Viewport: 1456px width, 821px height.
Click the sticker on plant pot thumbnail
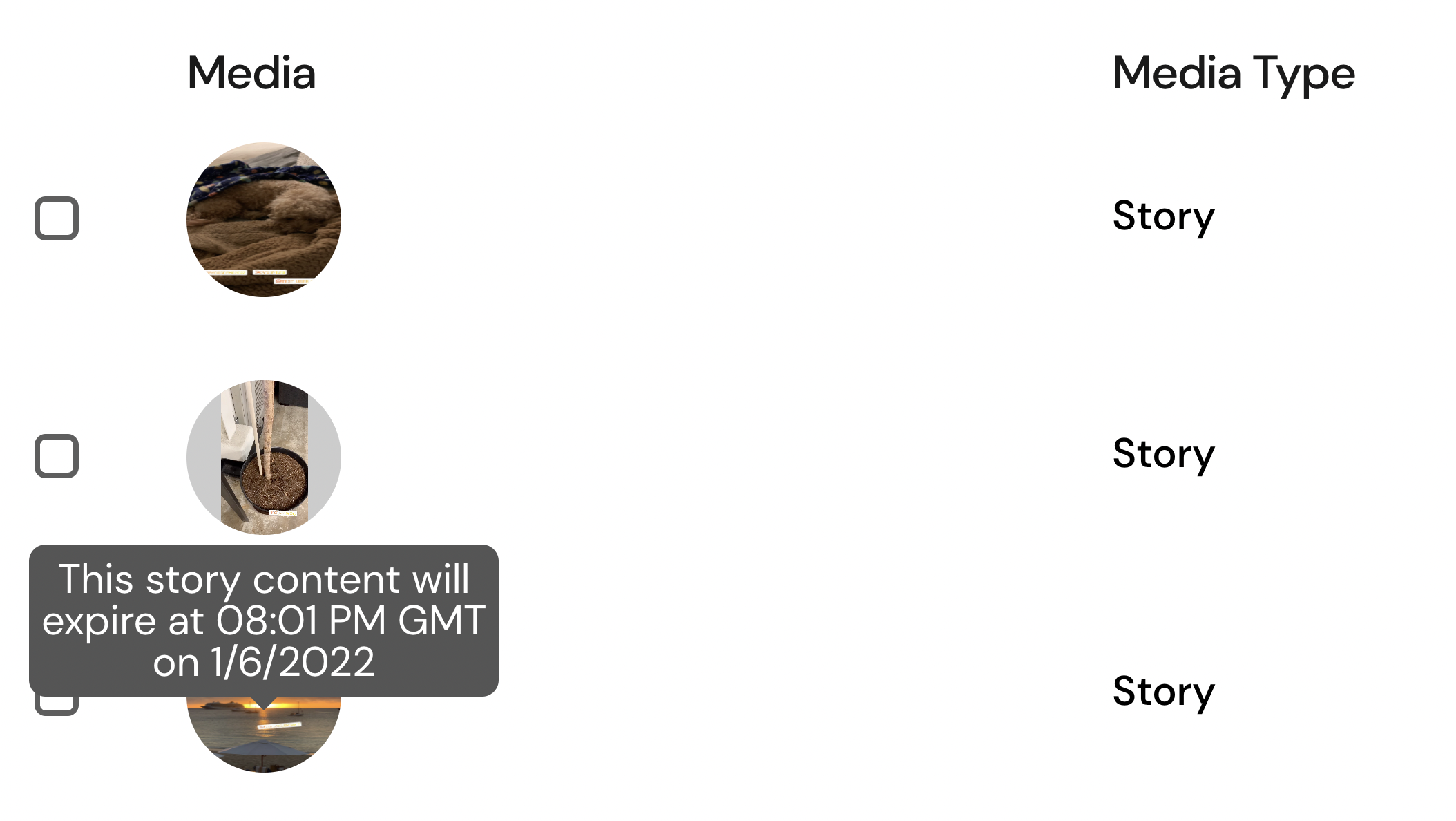[283, 513]
